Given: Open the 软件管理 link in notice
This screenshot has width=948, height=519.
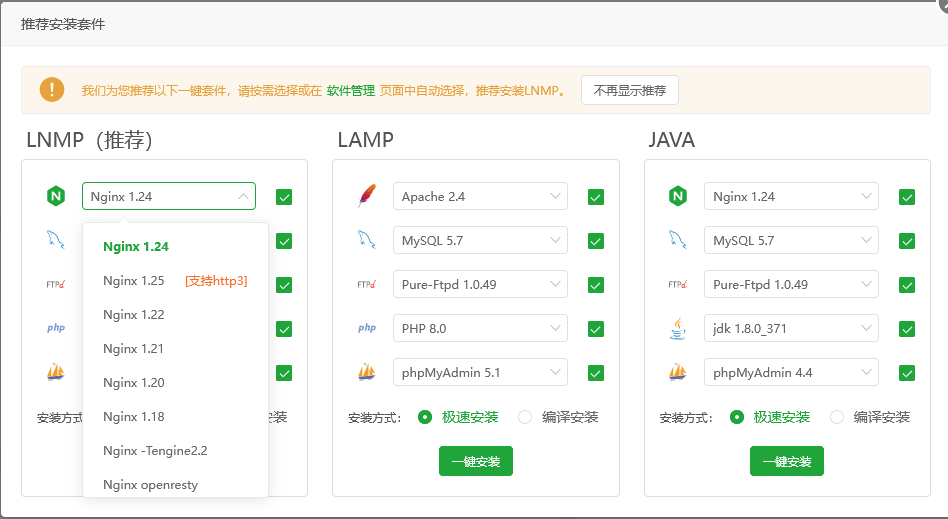Looking at the screenshot, I should (351, 91).
